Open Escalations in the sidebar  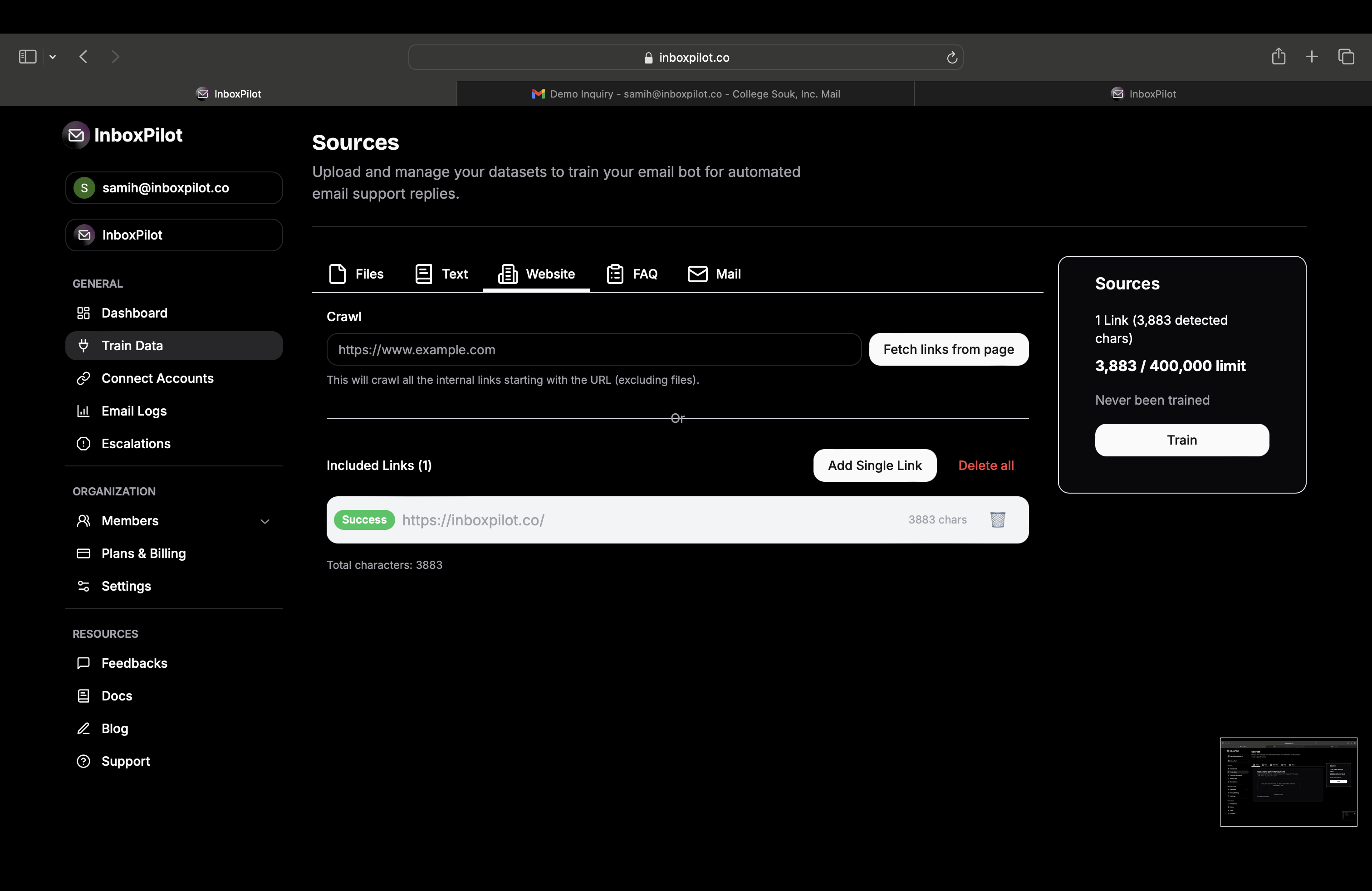pyautogui.click(x=136, y=444)
